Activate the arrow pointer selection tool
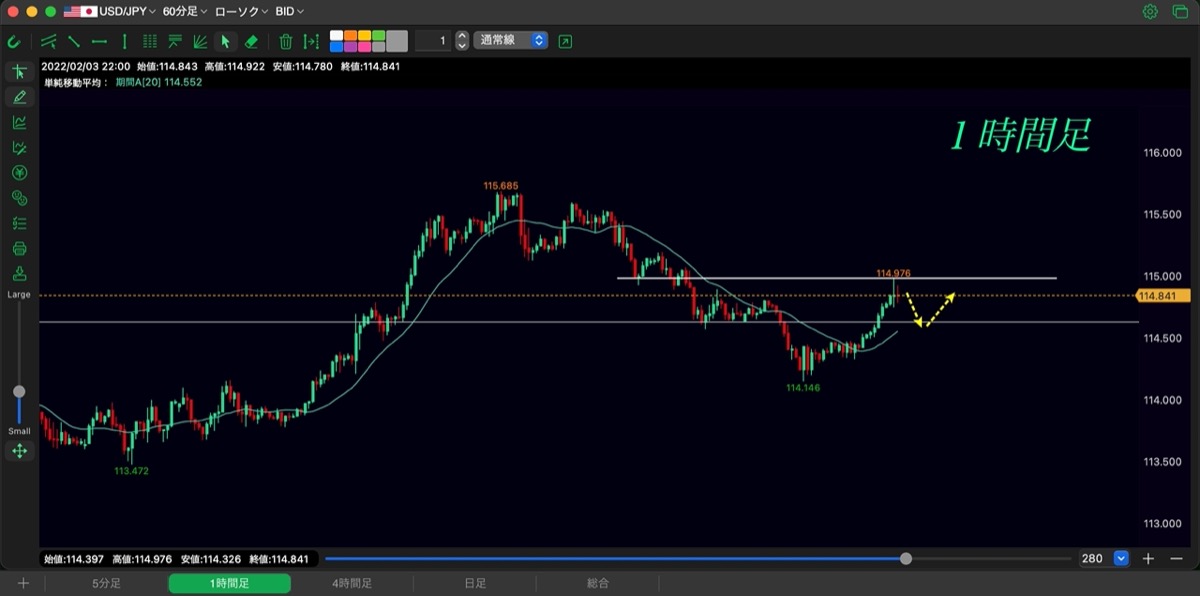1200x596 pixels. (225, 41)
